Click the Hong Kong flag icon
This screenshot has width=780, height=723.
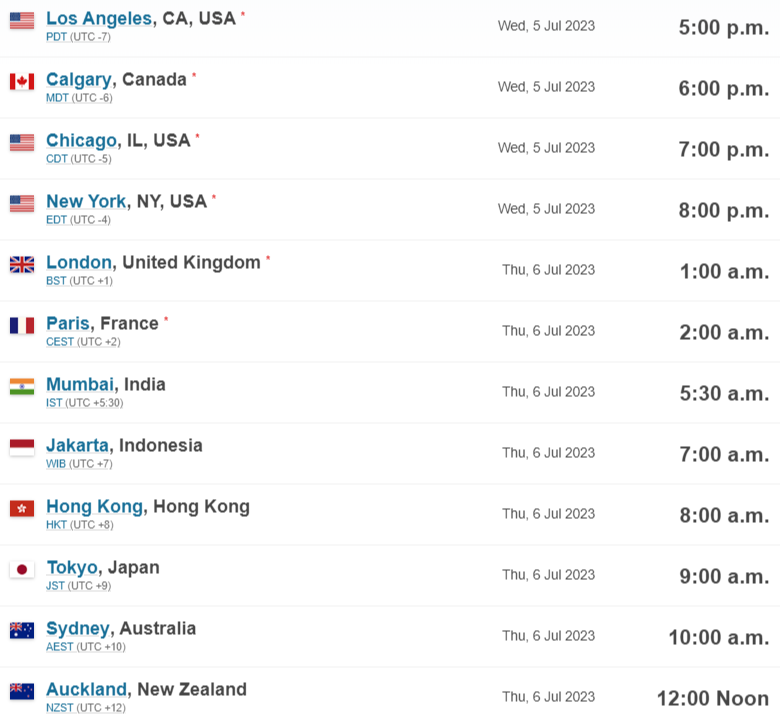click(22, 509)
